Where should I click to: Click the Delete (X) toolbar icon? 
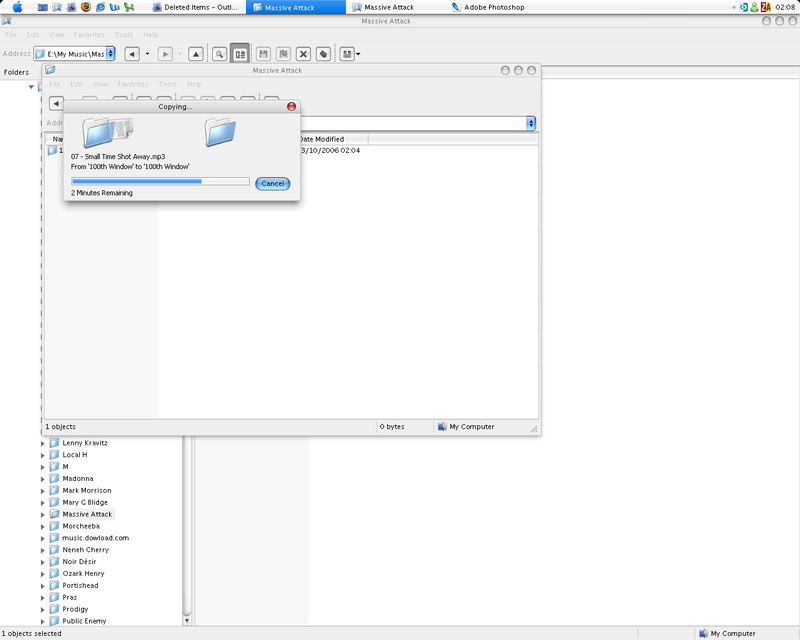[x=303, y=54]
